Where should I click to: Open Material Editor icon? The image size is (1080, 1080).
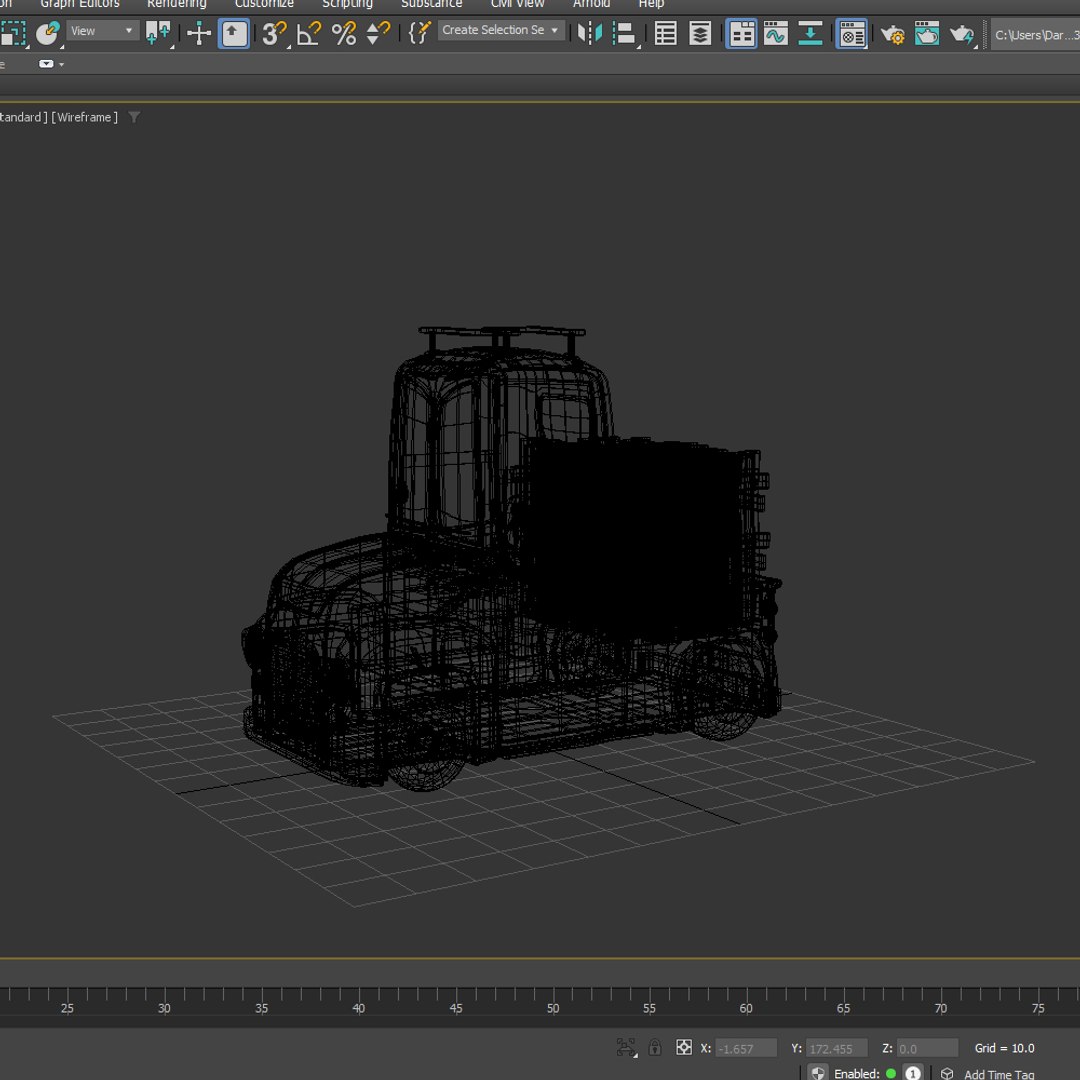tap(851, 34)
